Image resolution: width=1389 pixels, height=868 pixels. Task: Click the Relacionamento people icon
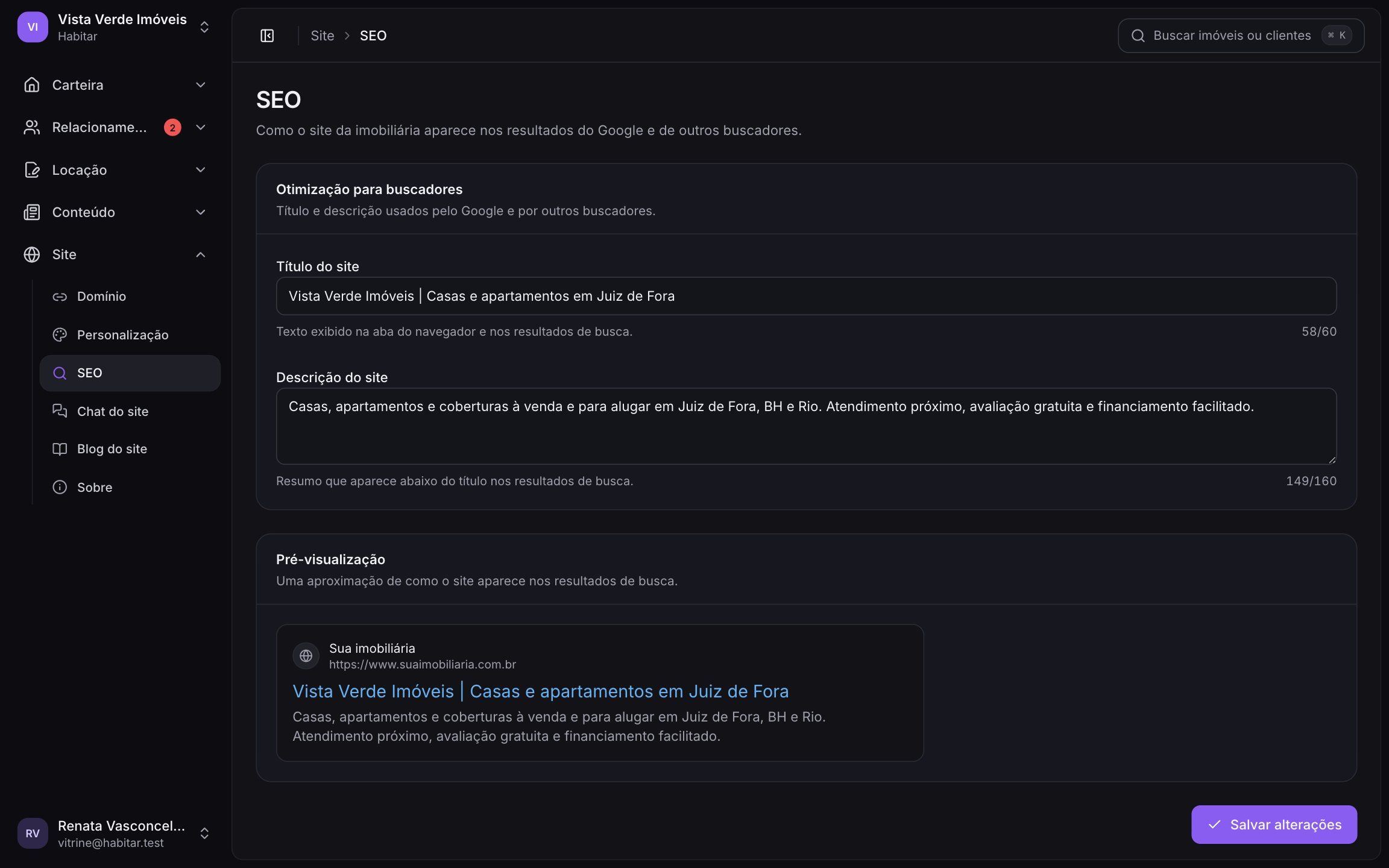32,127
